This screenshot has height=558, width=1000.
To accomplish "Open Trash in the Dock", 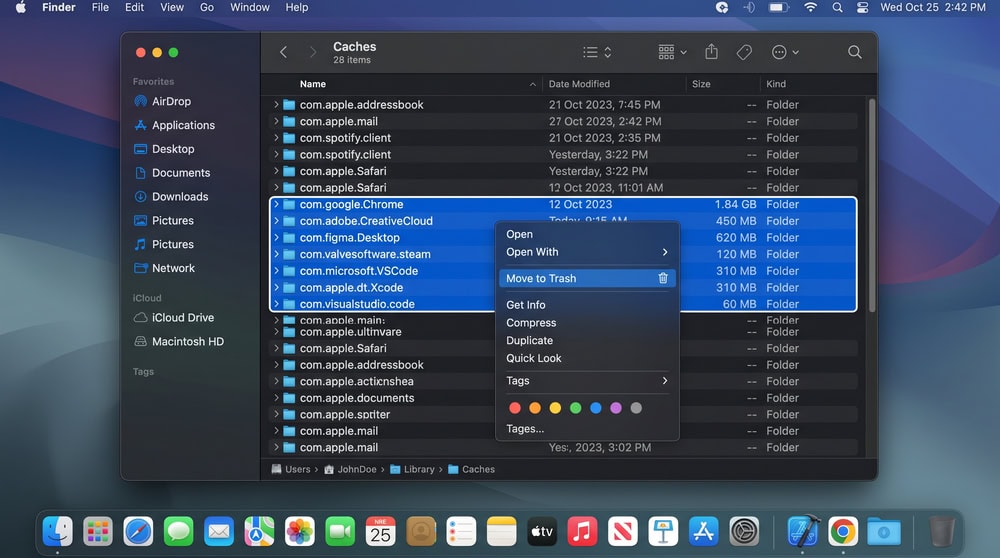I will (x=941, y=531).
